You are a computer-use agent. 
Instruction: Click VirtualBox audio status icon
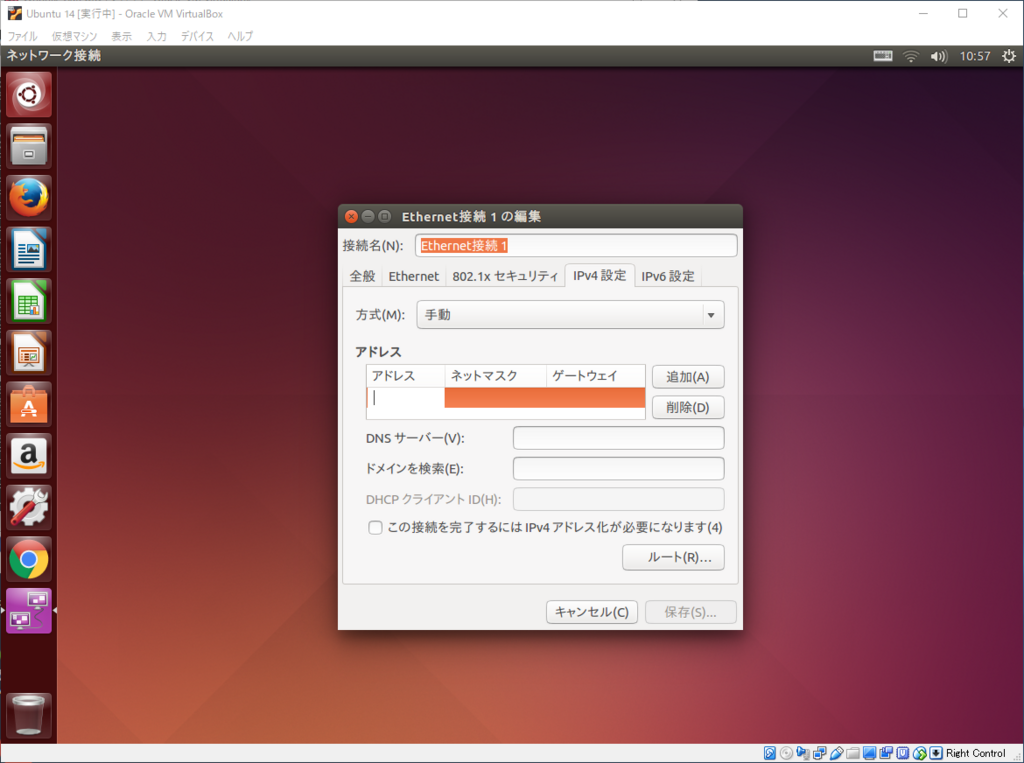tap(803, 753)
